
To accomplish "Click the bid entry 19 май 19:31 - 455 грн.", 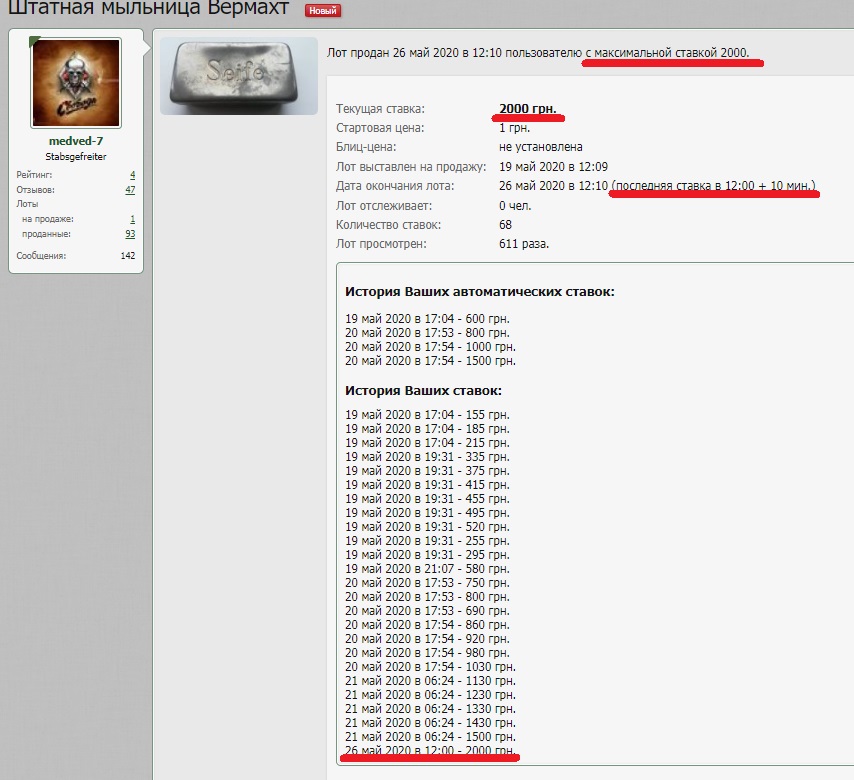I will (428, 499).
